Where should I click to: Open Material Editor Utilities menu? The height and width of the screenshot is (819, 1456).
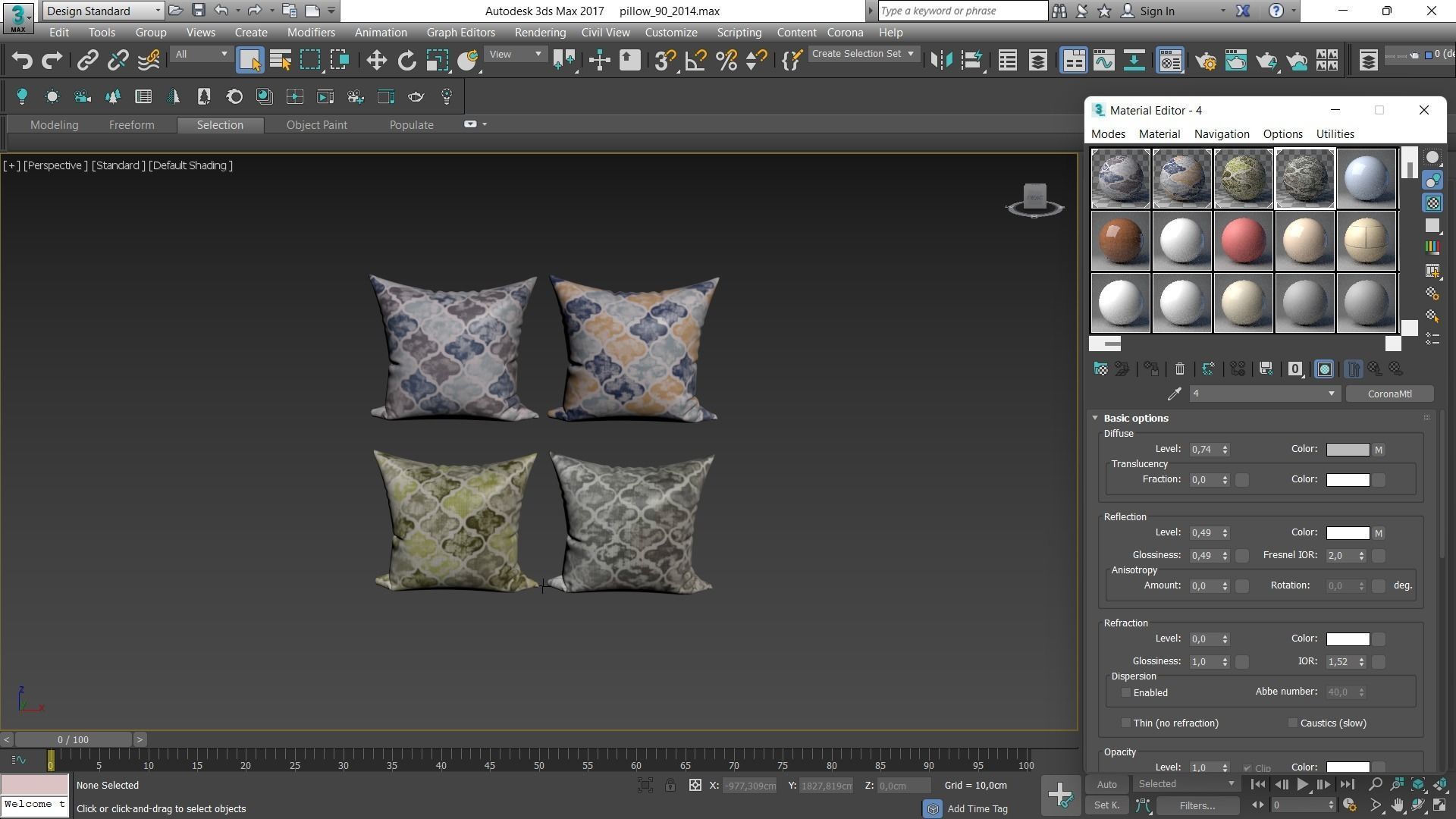[x=1335, y=134]
